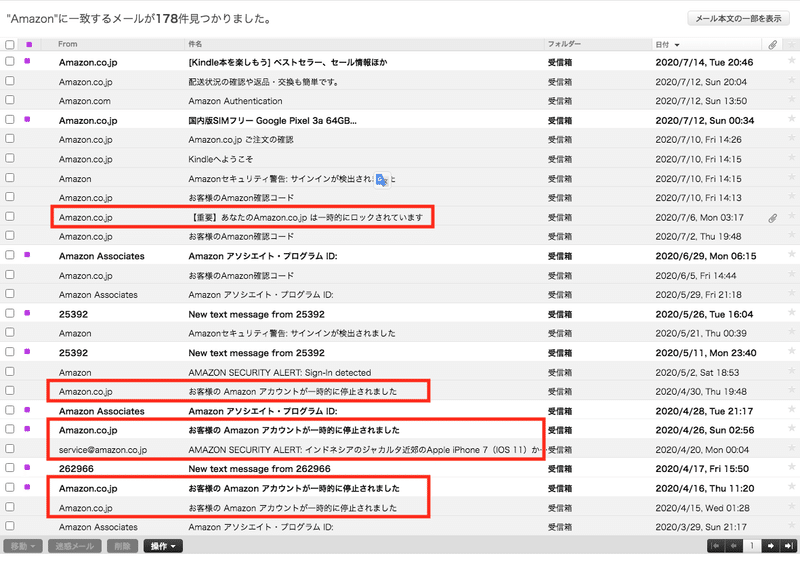The image size is (800, 572).
Task: Open the 移動 move dropdown
Action: coord(23,546)
